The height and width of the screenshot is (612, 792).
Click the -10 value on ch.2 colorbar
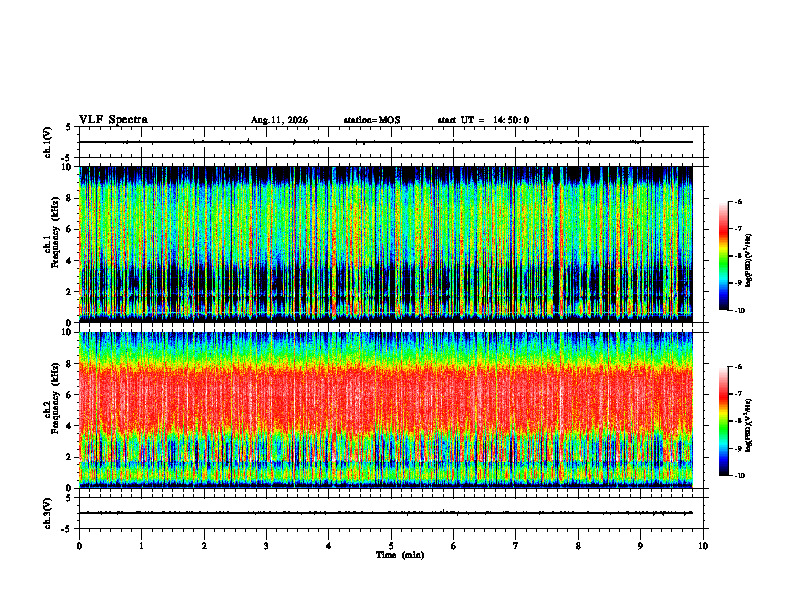pyautogui.click(x=739, y=475)
